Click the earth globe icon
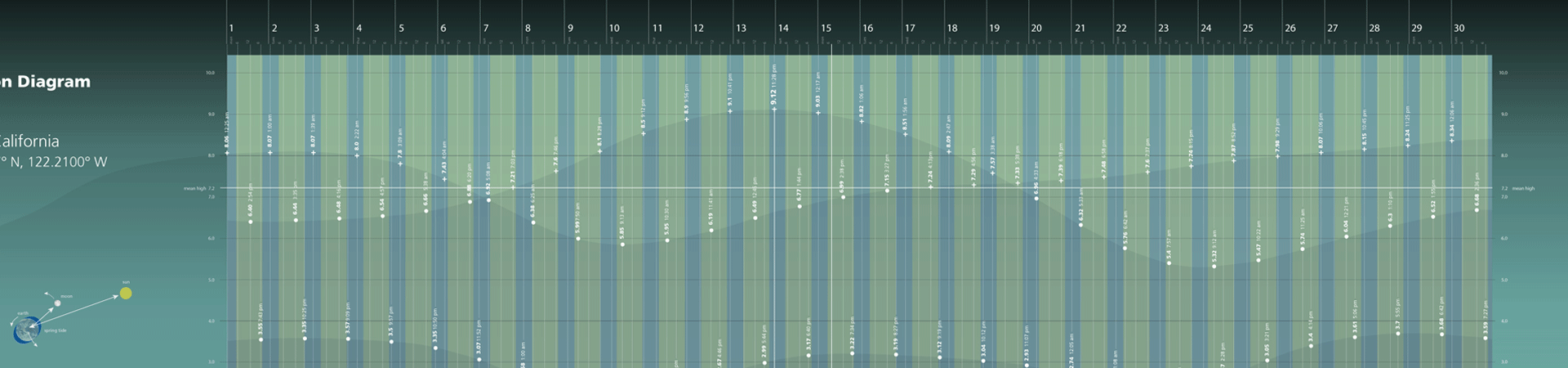Viewport: 1568px width, 368px height. click(26, 329)
